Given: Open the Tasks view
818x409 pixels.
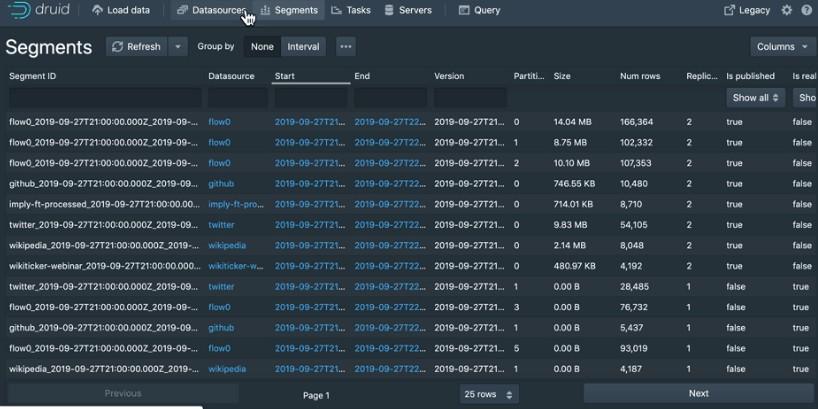Looking at the screenshot, I should [x=351, y=10].
